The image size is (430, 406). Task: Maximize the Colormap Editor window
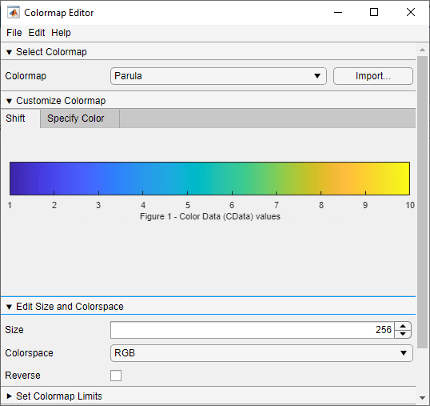(374, 13)
